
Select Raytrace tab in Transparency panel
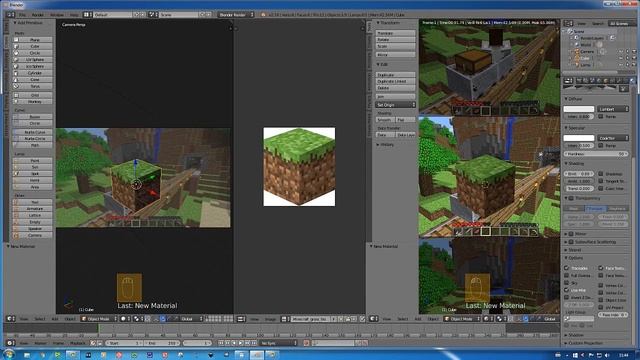point(617,209)
